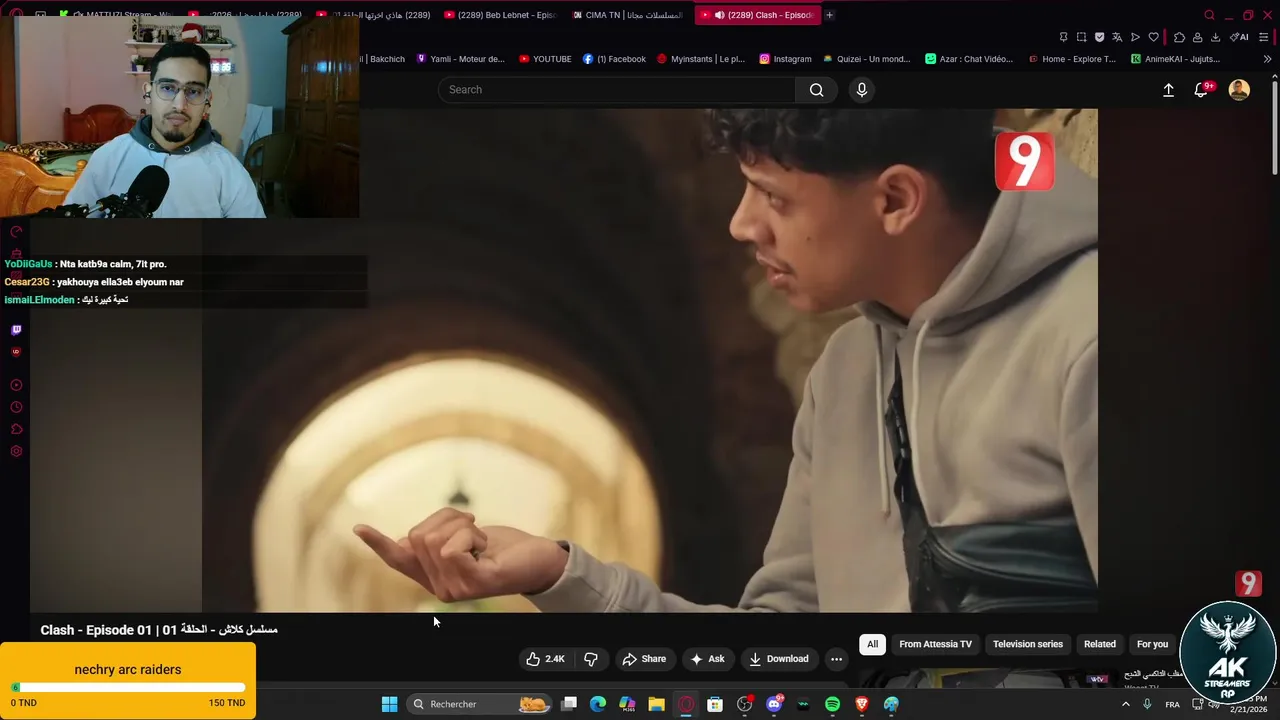Select the From Attessia TV chip

coord(935,644)
